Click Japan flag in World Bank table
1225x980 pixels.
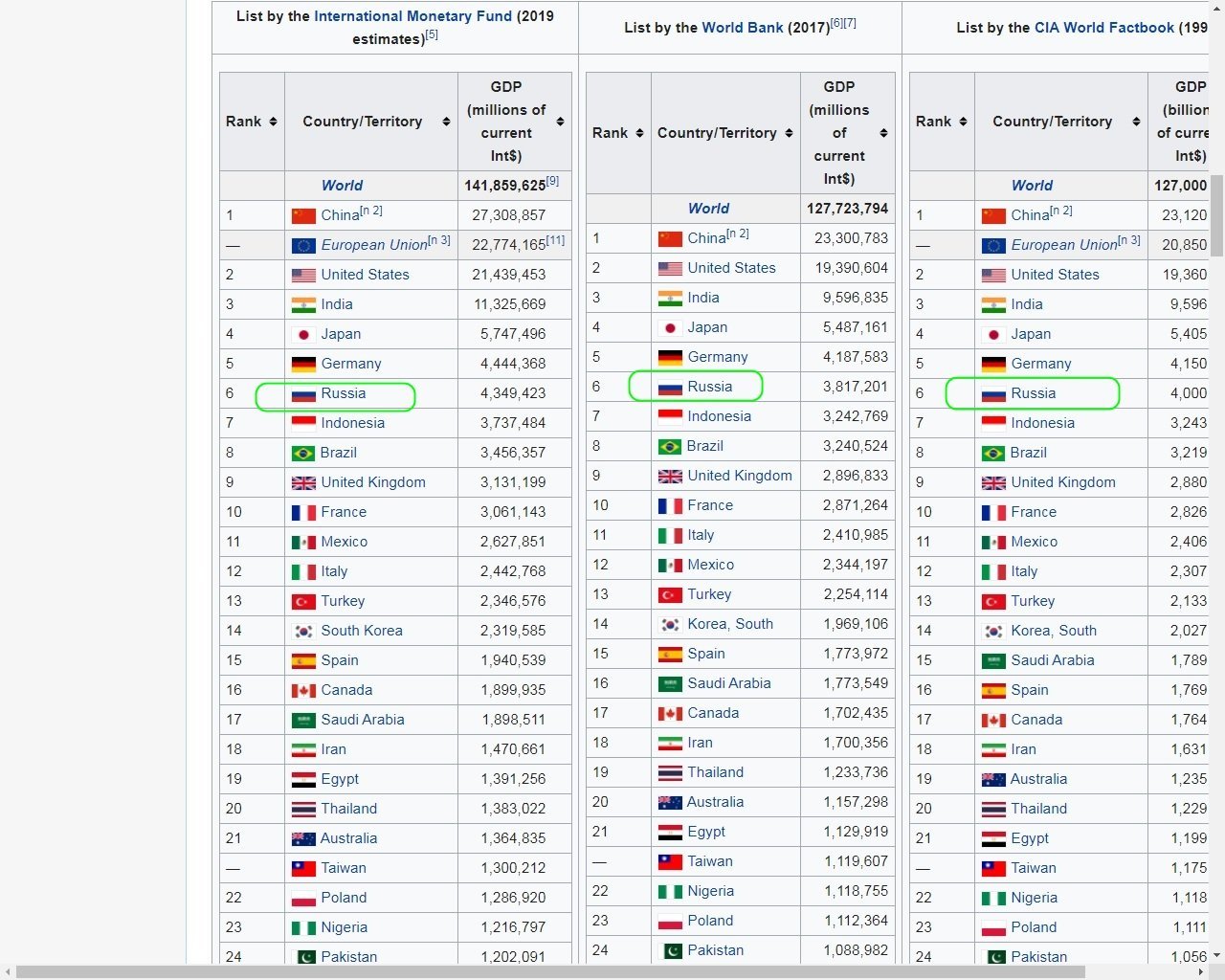click(x=670, y=328)
